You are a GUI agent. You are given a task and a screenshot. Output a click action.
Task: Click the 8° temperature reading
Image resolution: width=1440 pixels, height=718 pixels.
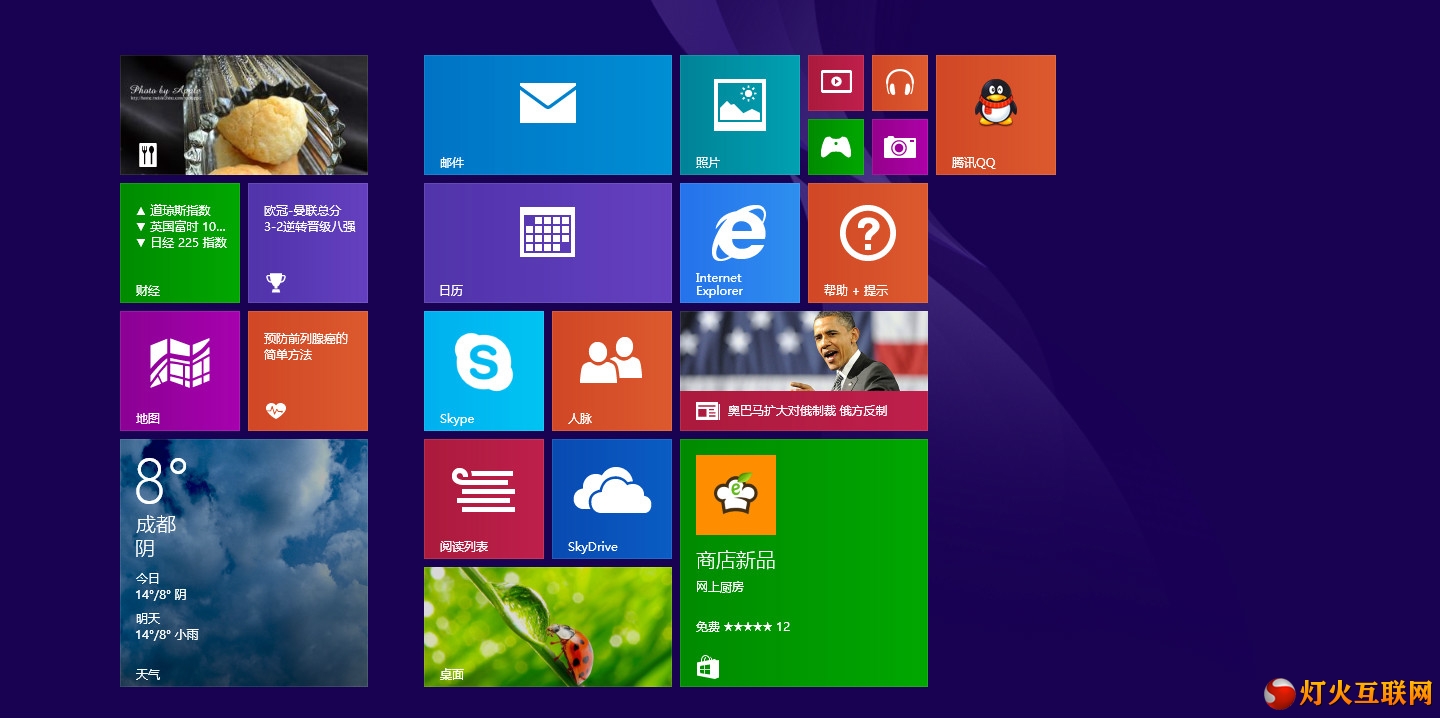[161, 481]
